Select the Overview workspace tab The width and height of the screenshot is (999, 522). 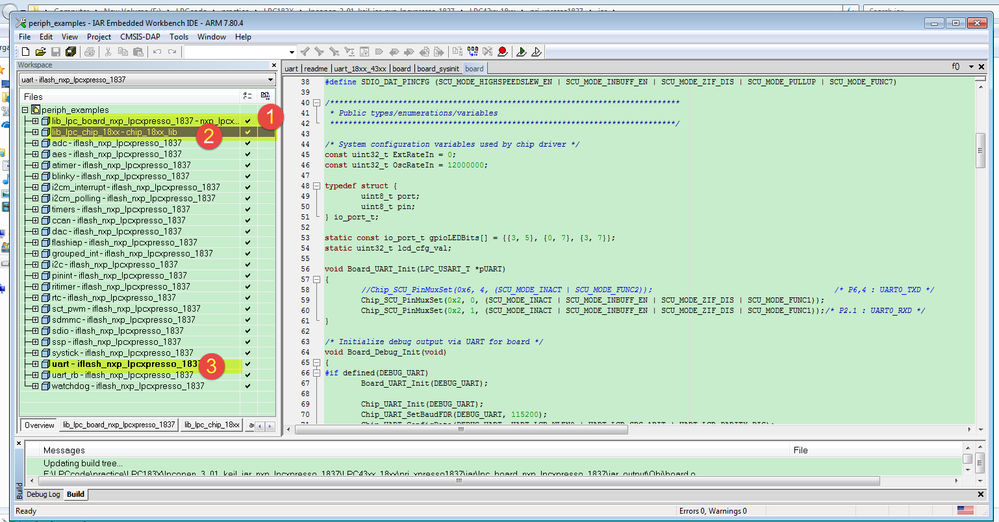tap(40, 424)
